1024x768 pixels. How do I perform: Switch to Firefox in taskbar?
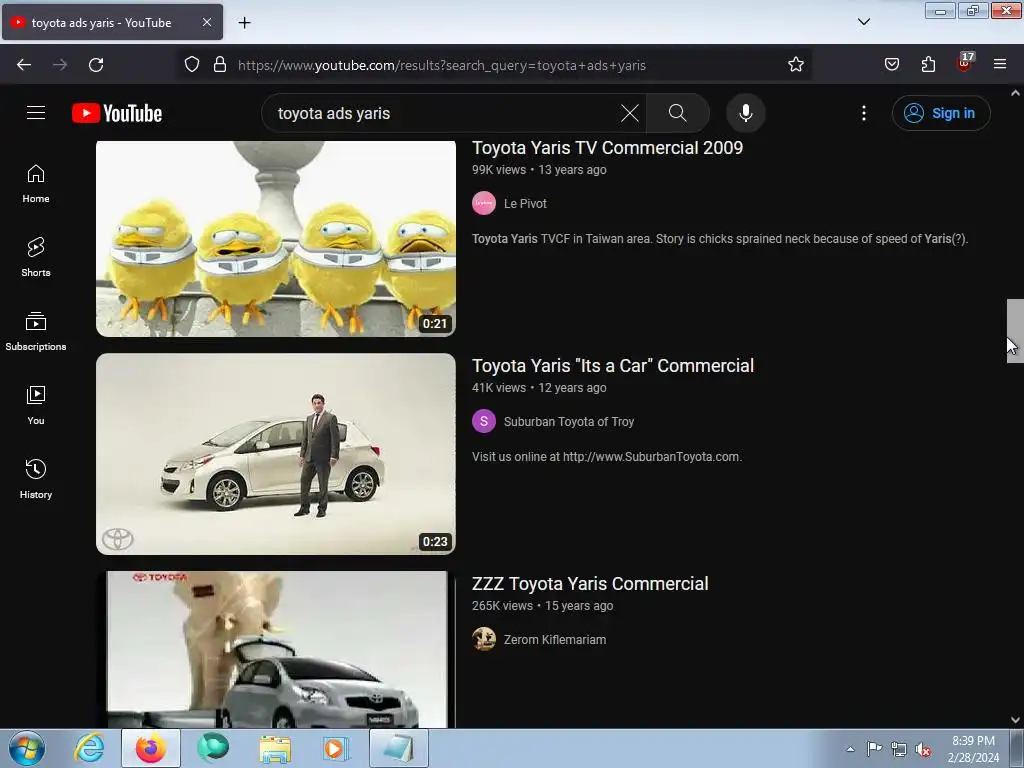click(x=151, y=748)
